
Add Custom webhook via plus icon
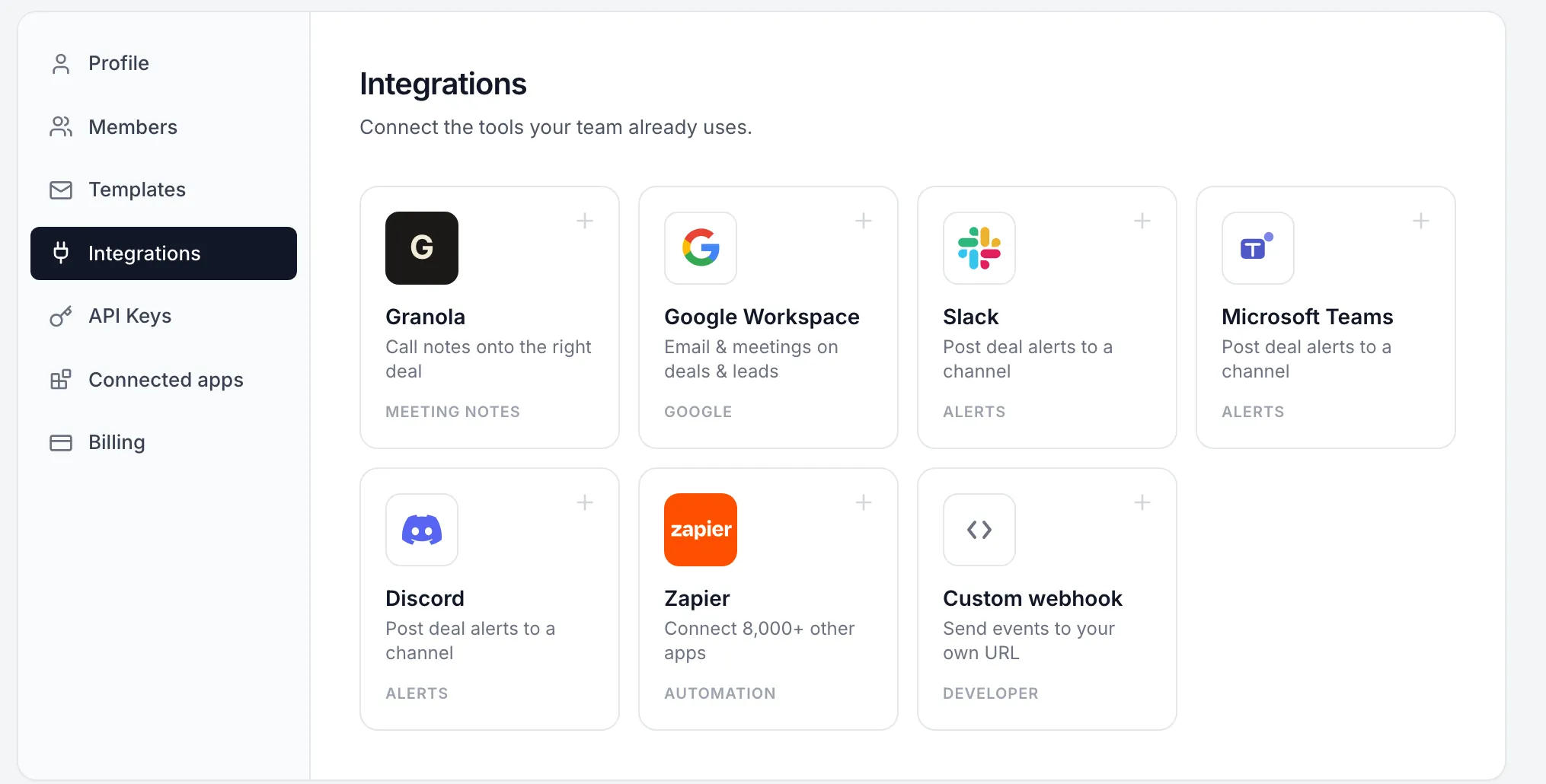[1142, 502]
